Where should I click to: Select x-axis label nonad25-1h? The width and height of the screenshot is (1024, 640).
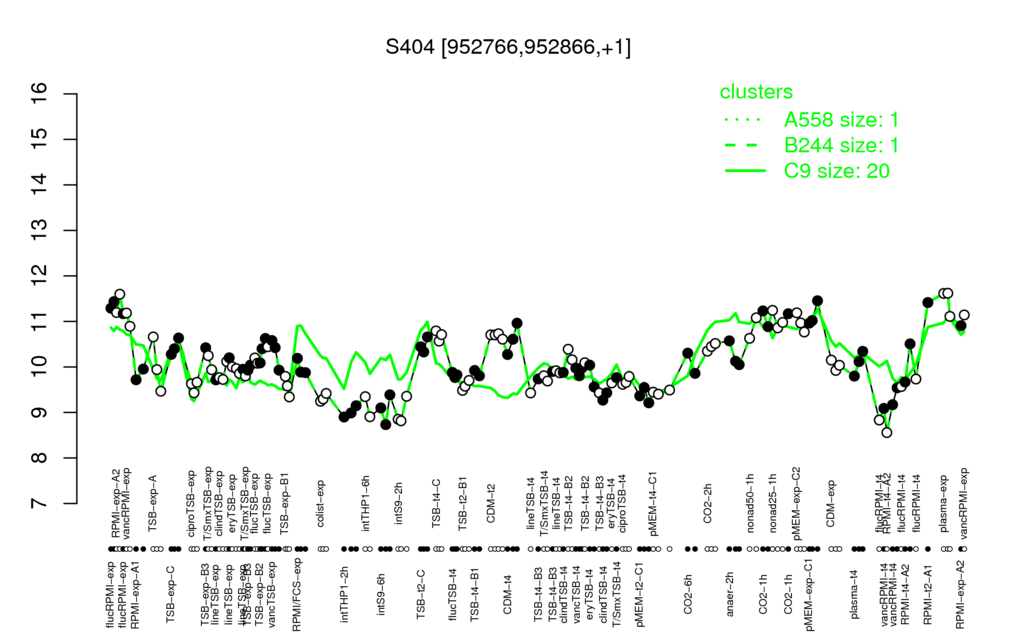pyautogui.click(x=773, y=503)
